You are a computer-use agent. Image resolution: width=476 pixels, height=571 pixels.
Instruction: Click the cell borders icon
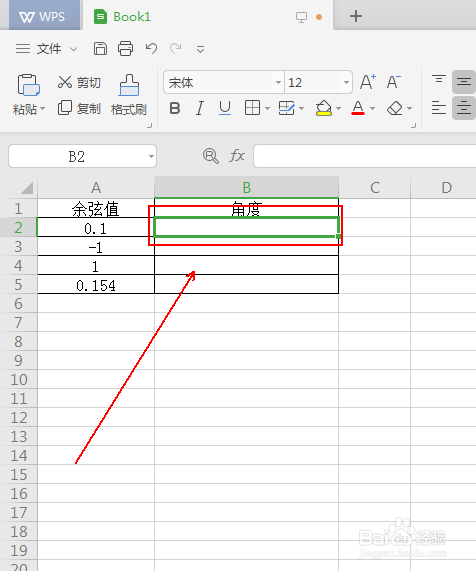pos(252,108)
